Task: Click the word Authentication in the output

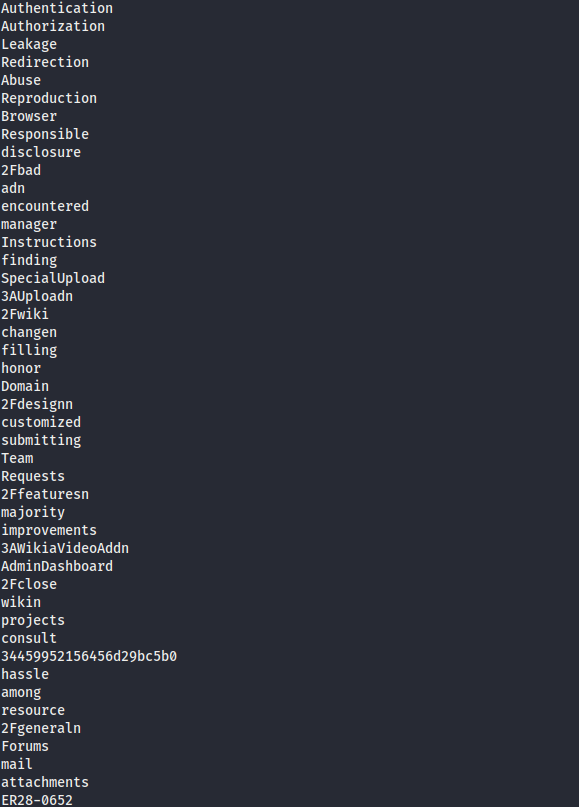Action: click(57, 8)
